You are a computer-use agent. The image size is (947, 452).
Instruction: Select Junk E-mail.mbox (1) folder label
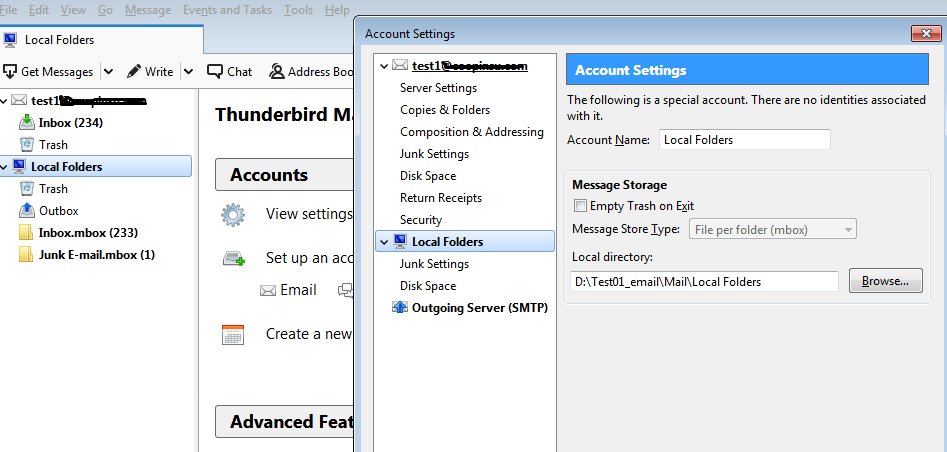tap(97, 254)
